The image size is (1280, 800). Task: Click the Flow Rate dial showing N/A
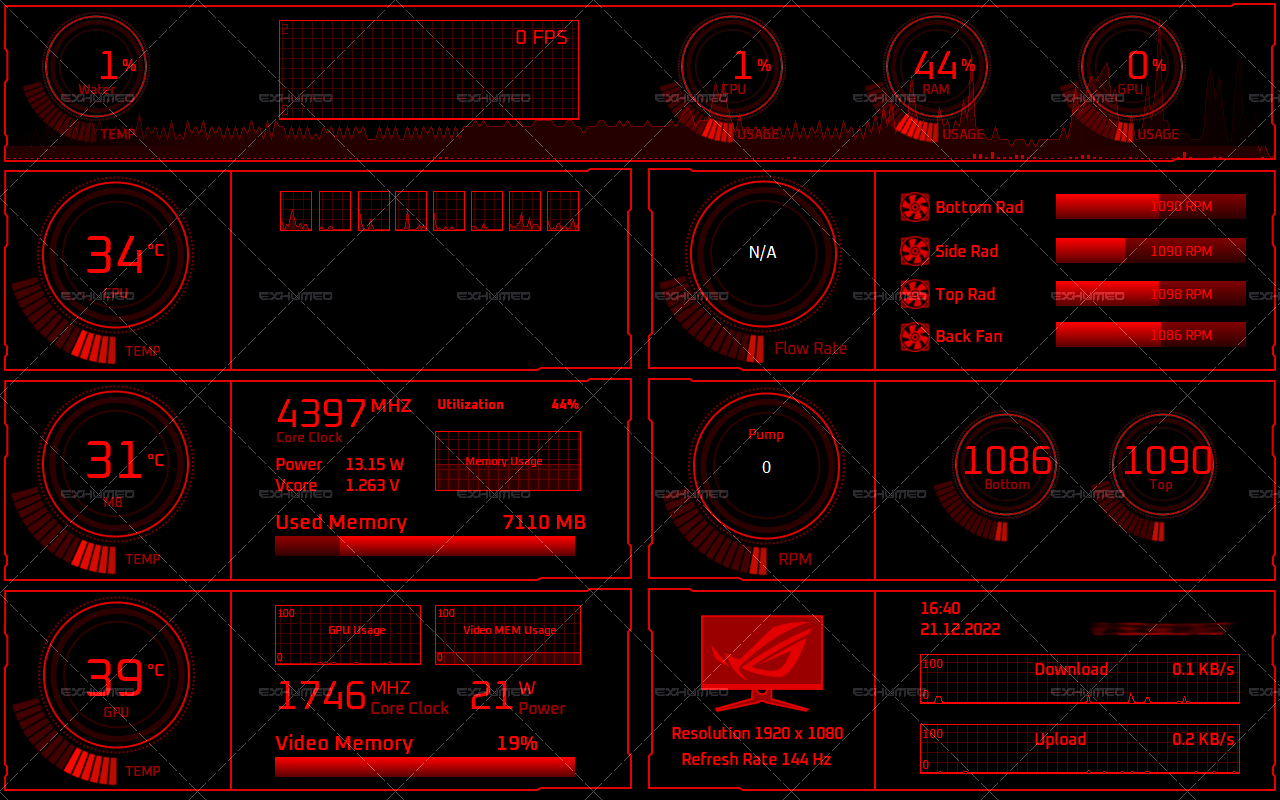765,252
